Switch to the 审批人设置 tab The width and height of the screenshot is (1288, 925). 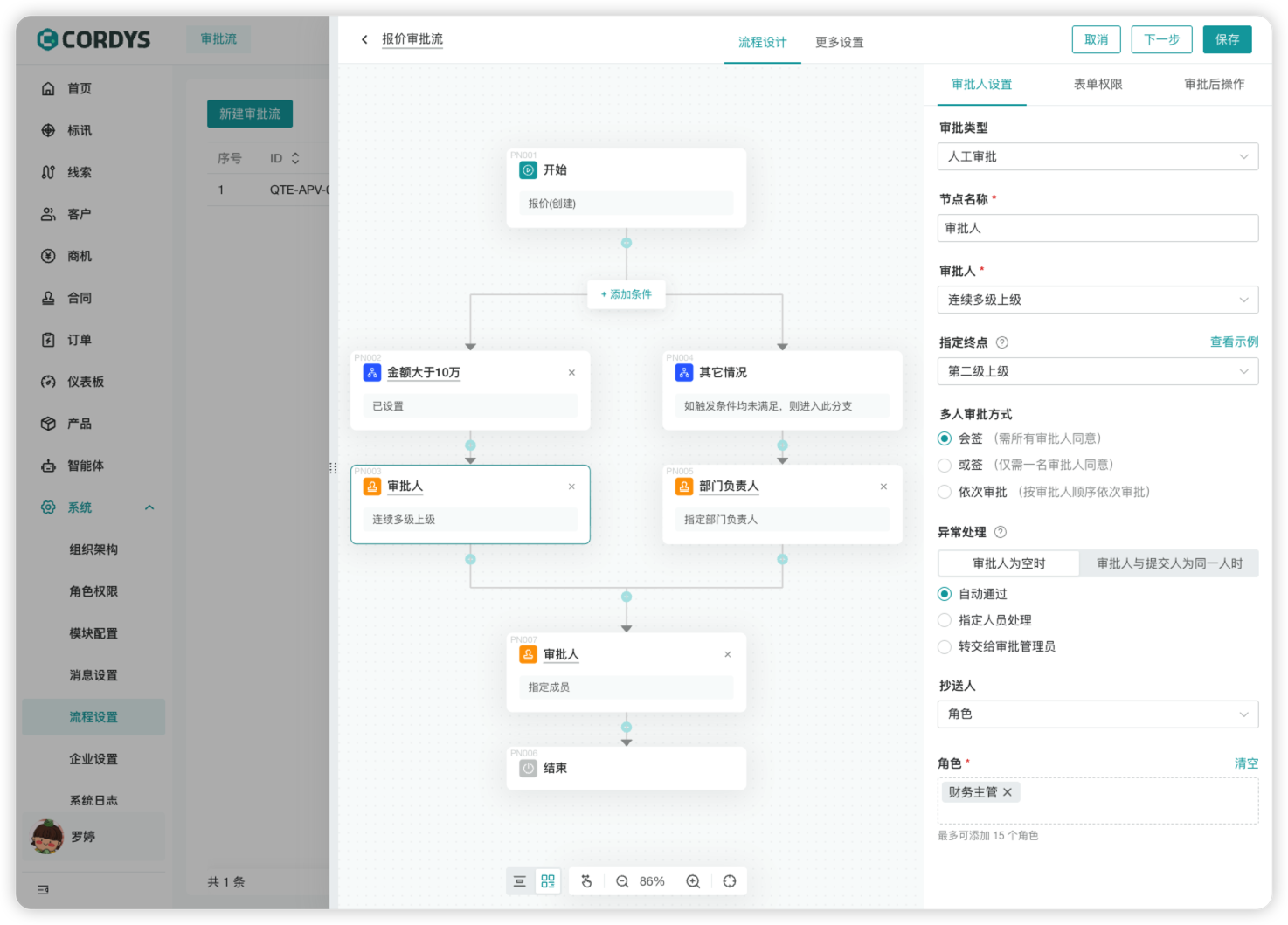coord(982,84)
